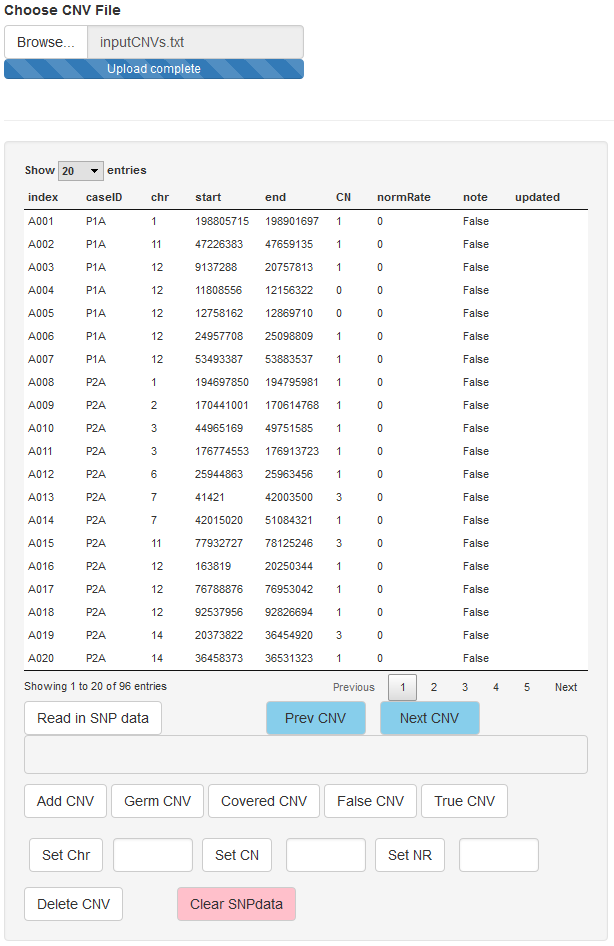This screenshot has width=614, height=946.
Task: Click Read in SNP data button
Action: tap(93, 718)
